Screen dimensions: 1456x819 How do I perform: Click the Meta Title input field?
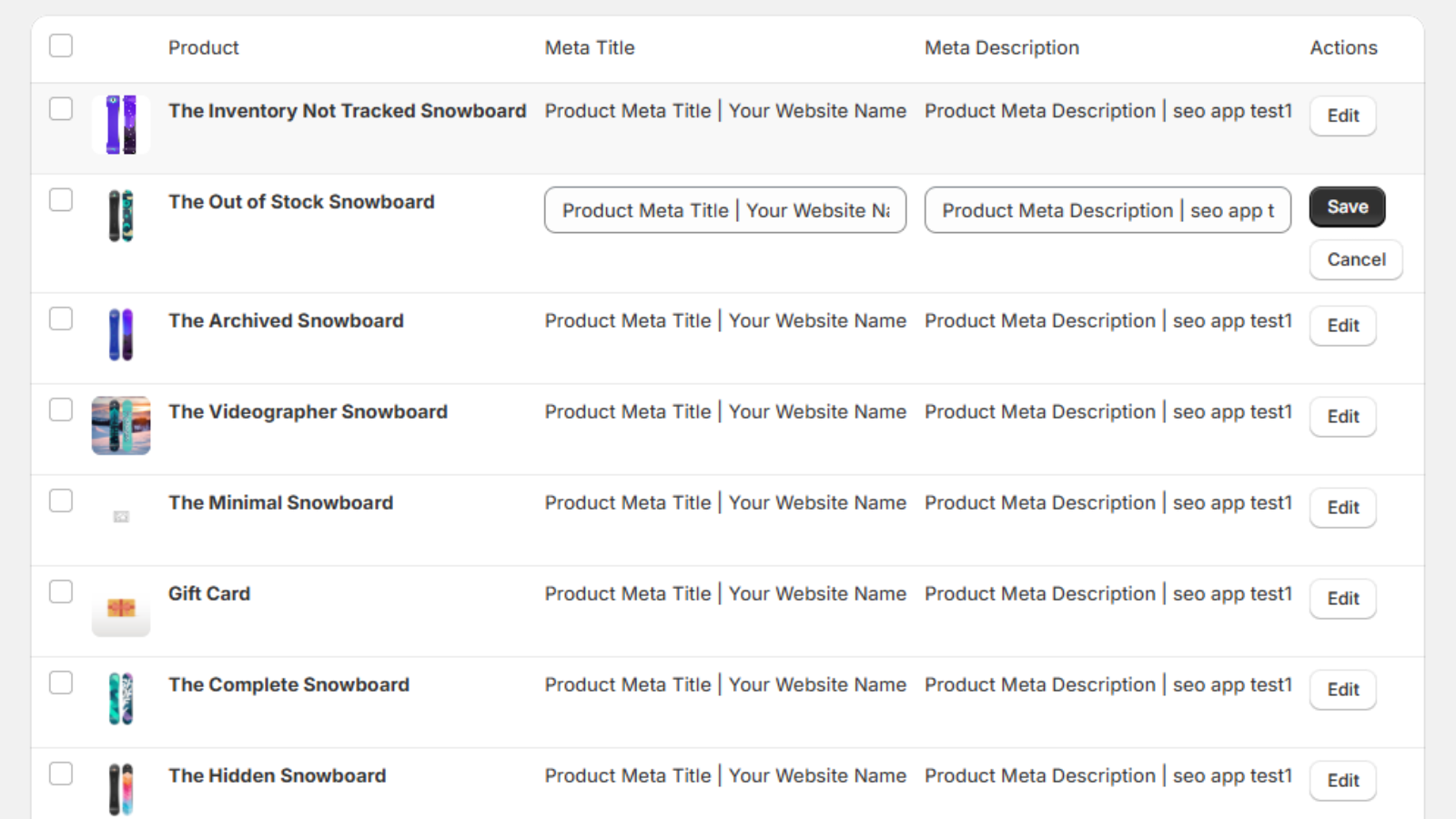[x=724, y=210]
